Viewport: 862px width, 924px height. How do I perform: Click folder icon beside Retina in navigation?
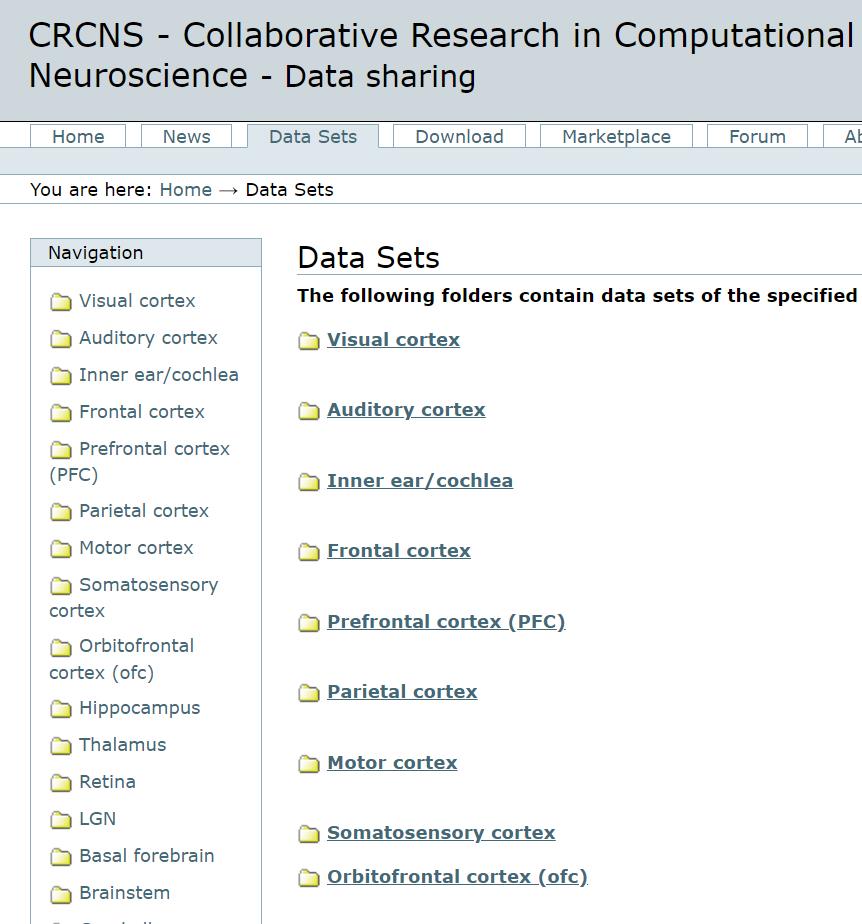coord(61,783)
